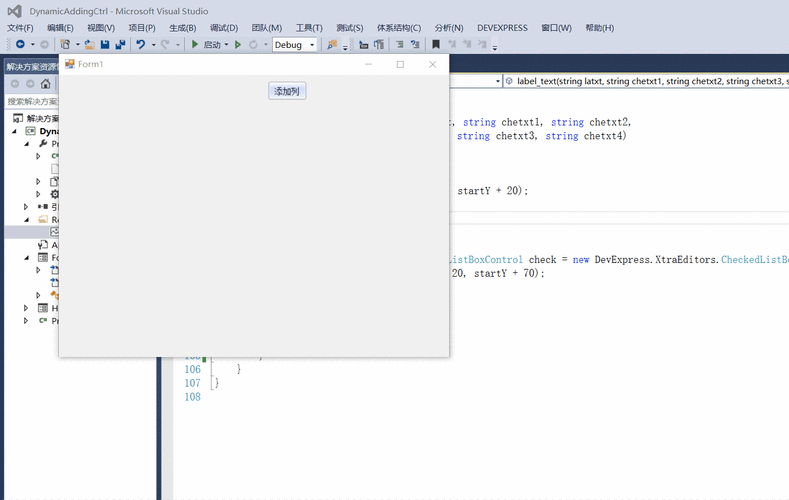Click the Visual Studio logo in title bar
The height and width of the screenshot is (500, 789).
[x=15, y=11]
